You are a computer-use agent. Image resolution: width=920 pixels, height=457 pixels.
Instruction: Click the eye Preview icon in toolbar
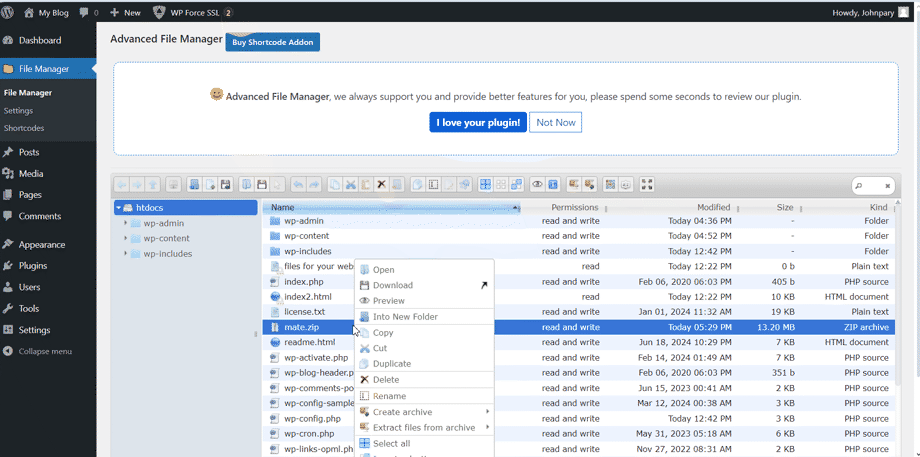click(537, 185)
